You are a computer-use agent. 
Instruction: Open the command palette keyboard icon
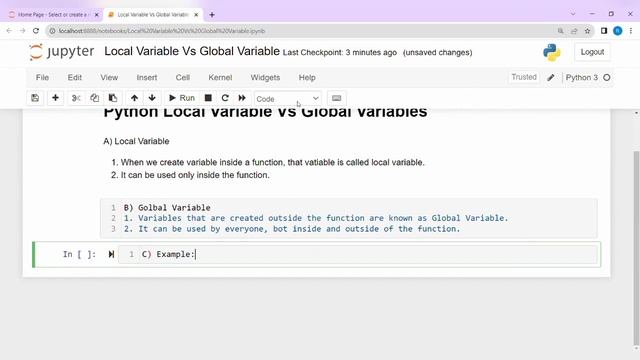click(x=336, y=98)
